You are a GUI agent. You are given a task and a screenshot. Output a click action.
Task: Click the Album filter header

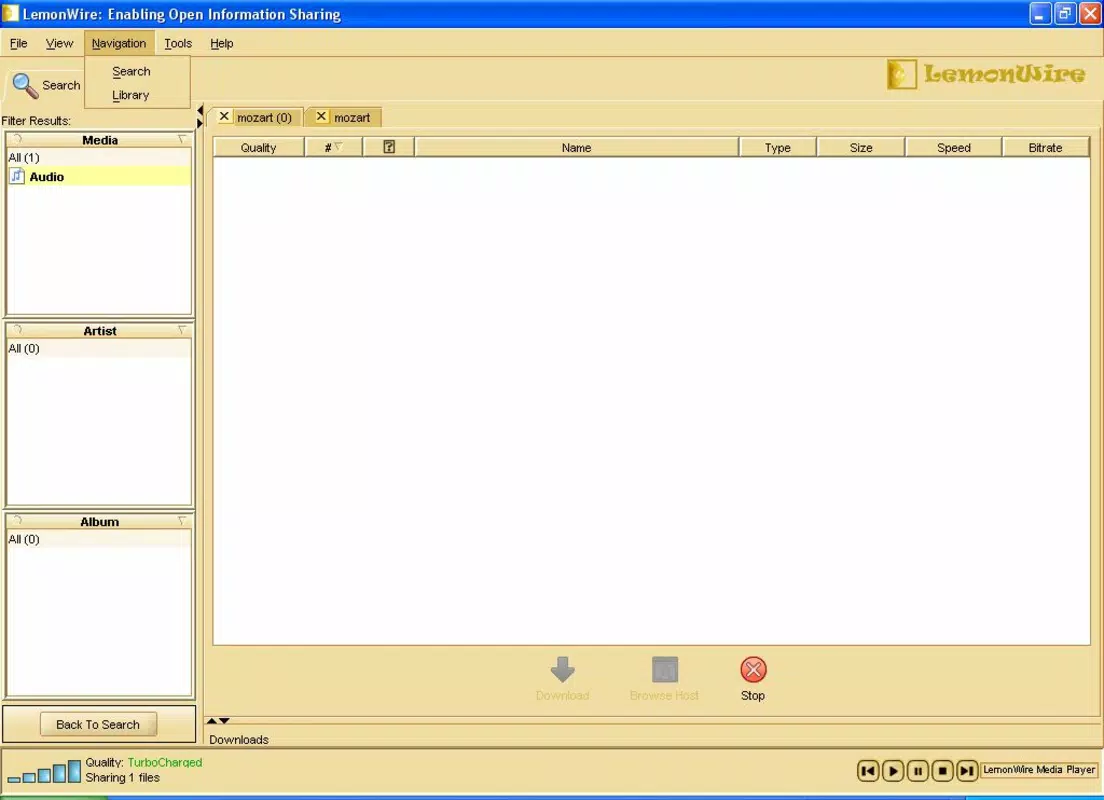point(99,521)
